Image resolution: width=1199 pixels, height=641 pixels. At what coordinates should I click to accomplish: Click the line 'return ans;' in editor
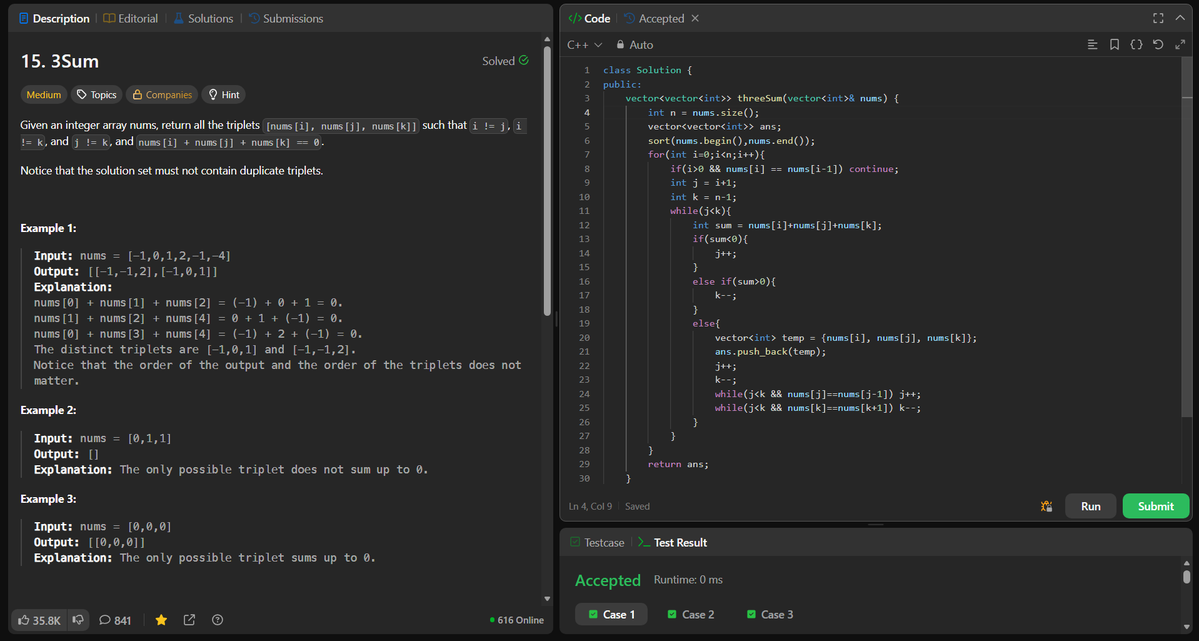677,464
